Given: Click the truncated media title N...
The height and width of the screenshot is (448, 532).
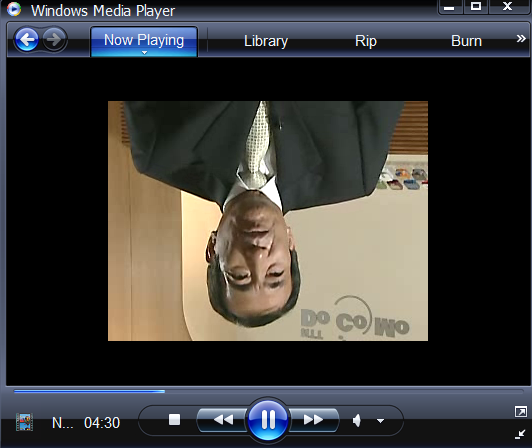Looking at the screenshot, I should click(x=62, y=423).
